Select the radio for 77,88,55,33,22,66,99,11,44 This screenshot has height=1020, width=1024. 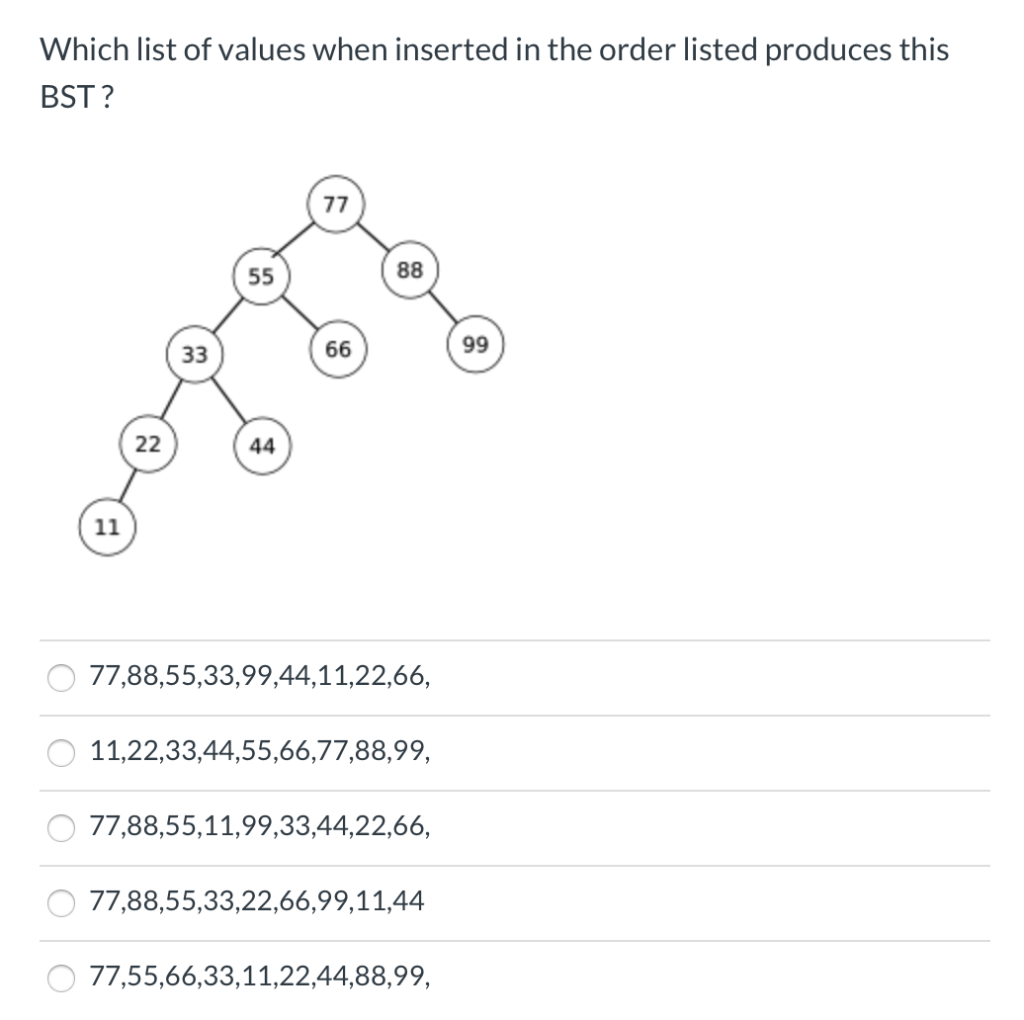tap(60, 901)
